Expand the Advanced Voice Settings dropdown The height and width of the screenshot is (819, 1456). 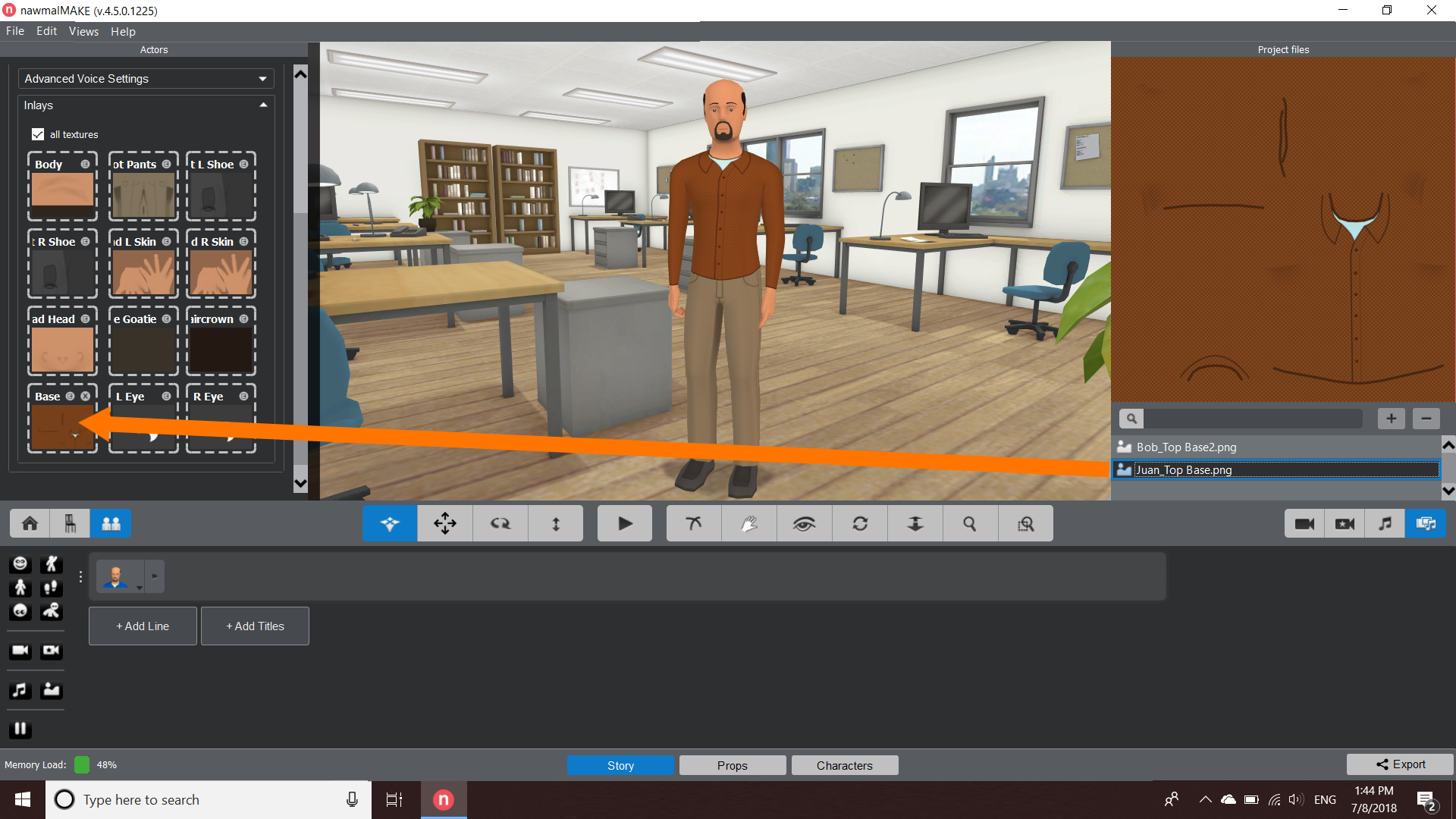[146, 79]
